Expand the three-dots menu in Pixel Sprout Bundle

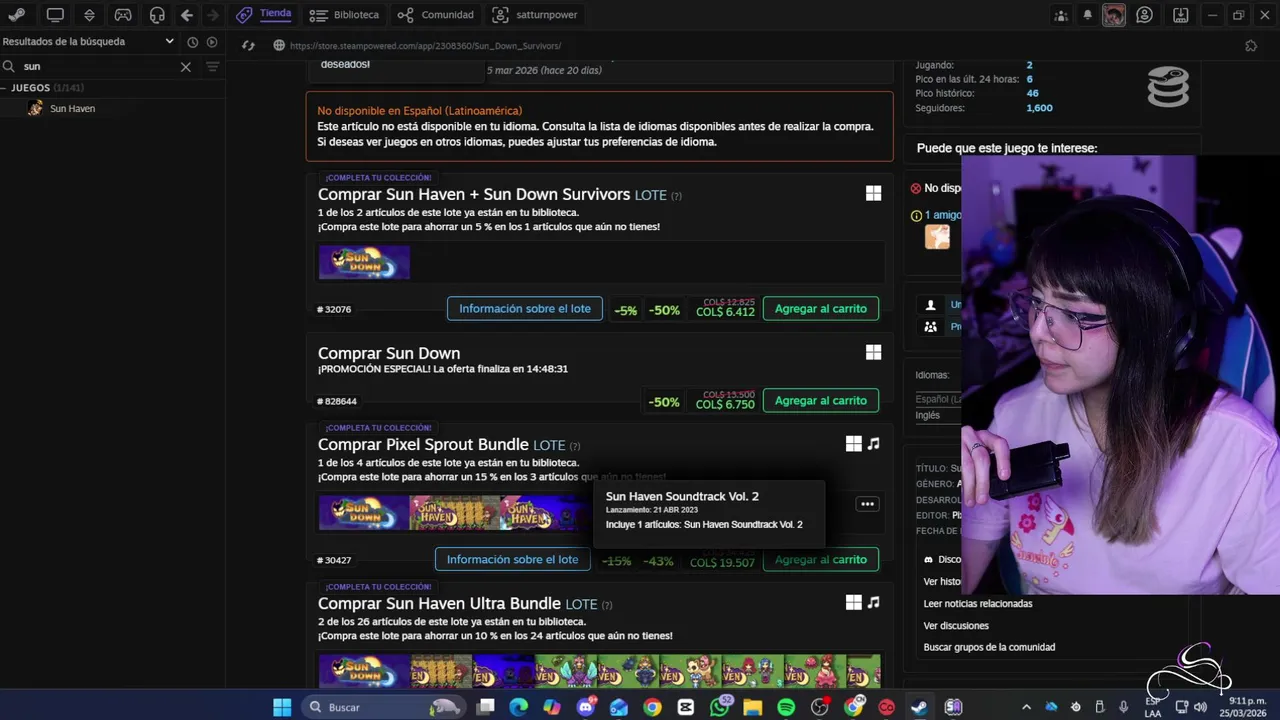868,504
